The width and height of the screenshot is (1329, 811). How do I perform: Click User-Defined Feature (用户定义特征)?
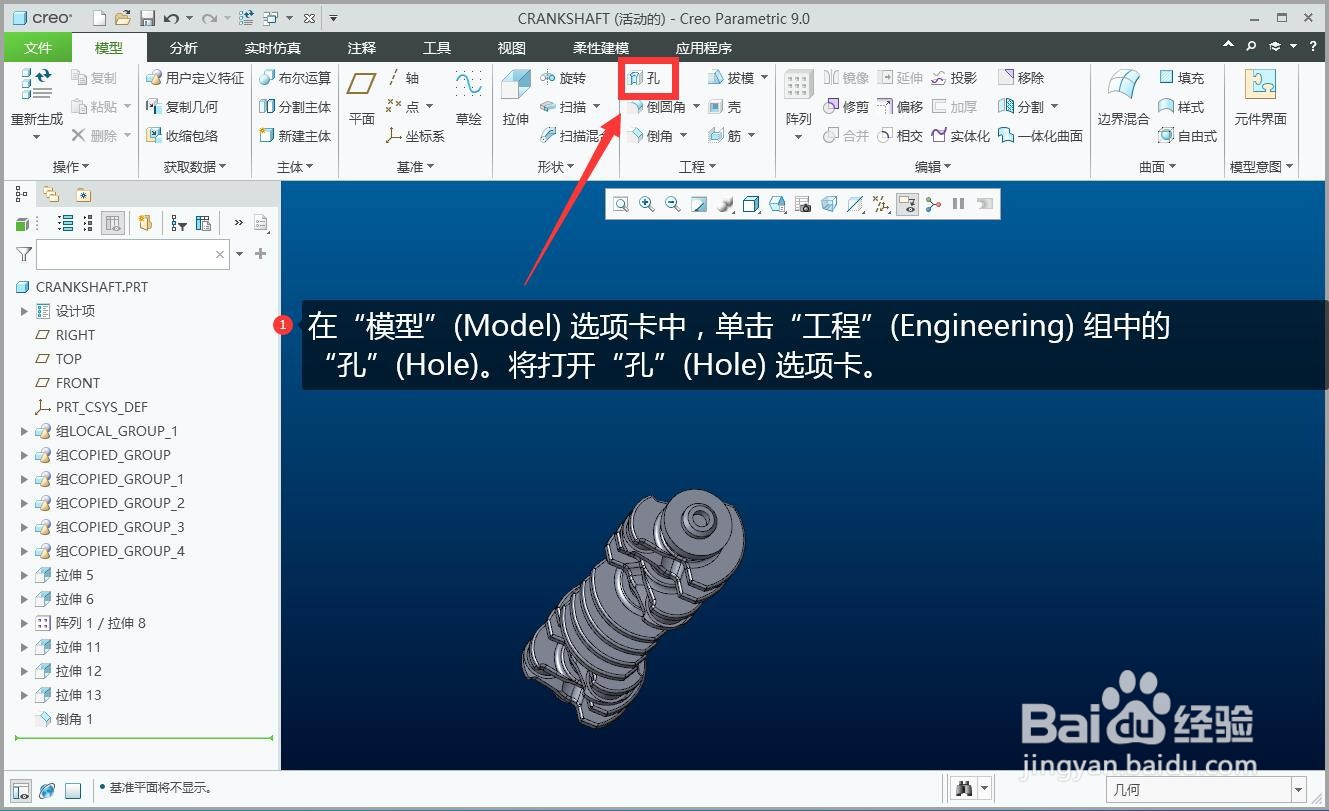195,78
